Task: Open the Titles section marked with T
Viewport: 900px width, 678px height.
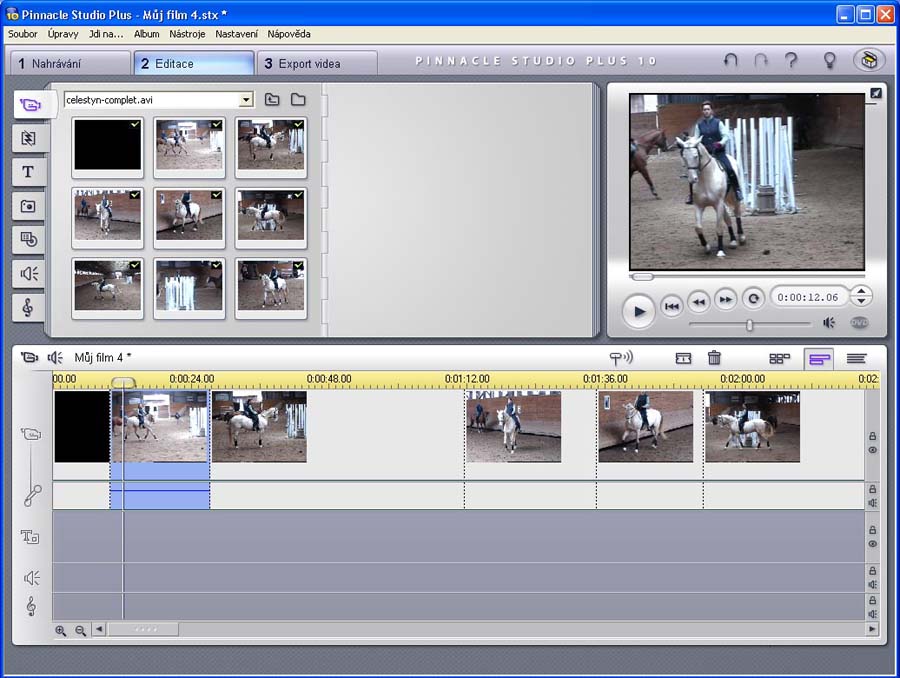Action: [x=28, y=172]
